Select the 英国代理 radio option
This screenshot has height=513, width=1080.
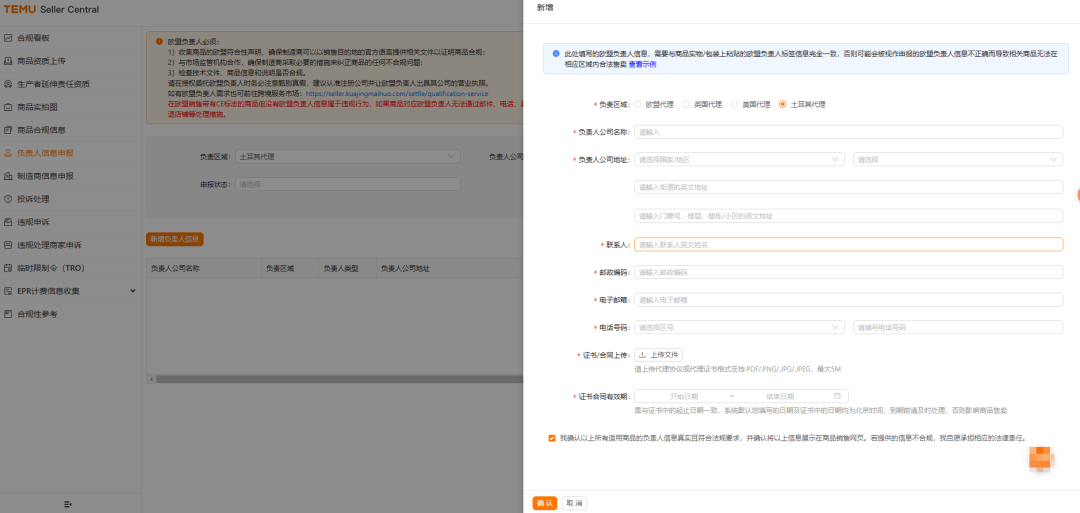[687, 104]
